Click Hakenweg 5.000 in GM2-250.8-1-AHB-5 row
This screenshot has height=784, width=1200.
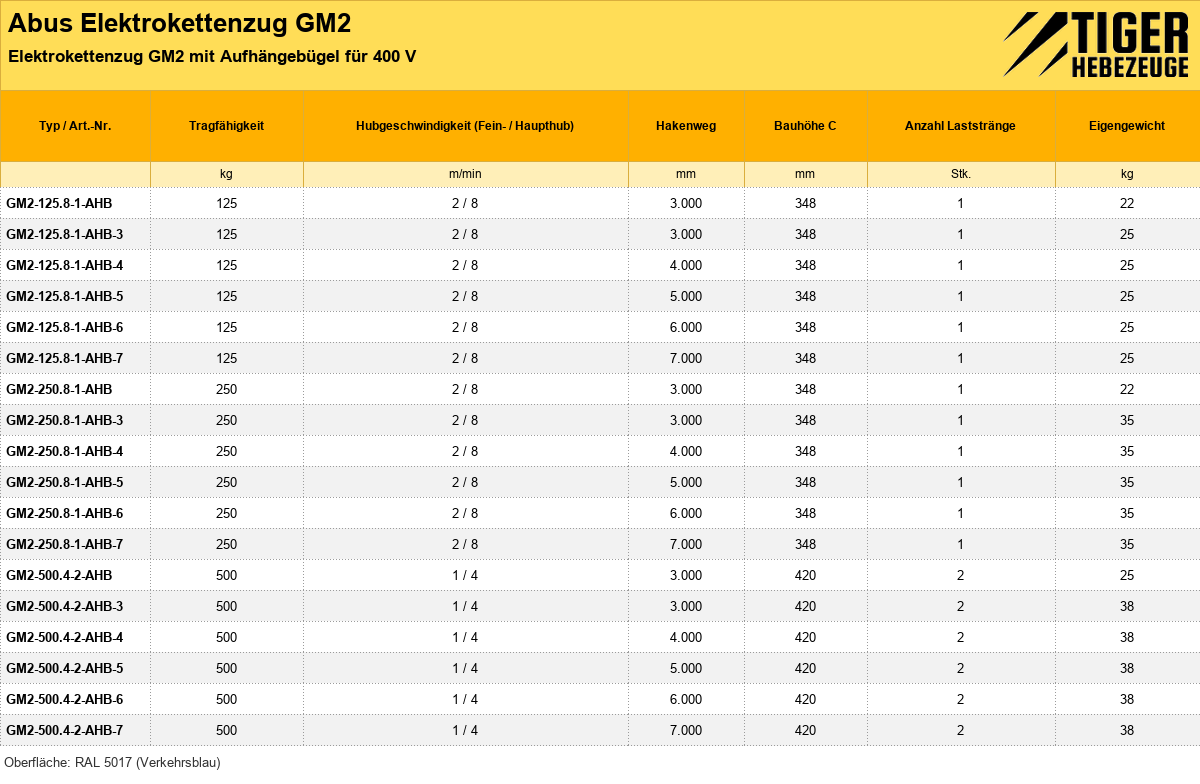click(x=686, y=482)
